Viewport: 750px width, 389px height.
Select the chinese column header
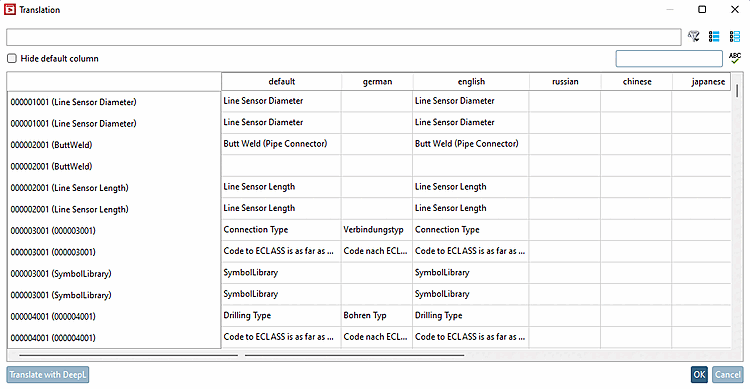pyautogui.click(x=637, y=81)
